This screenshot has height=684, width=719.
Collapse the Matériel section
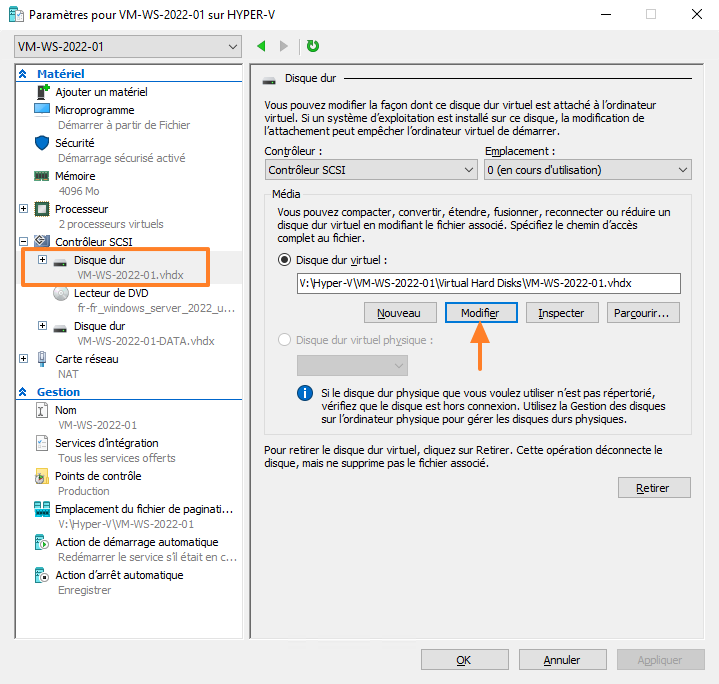coord(22,73)
